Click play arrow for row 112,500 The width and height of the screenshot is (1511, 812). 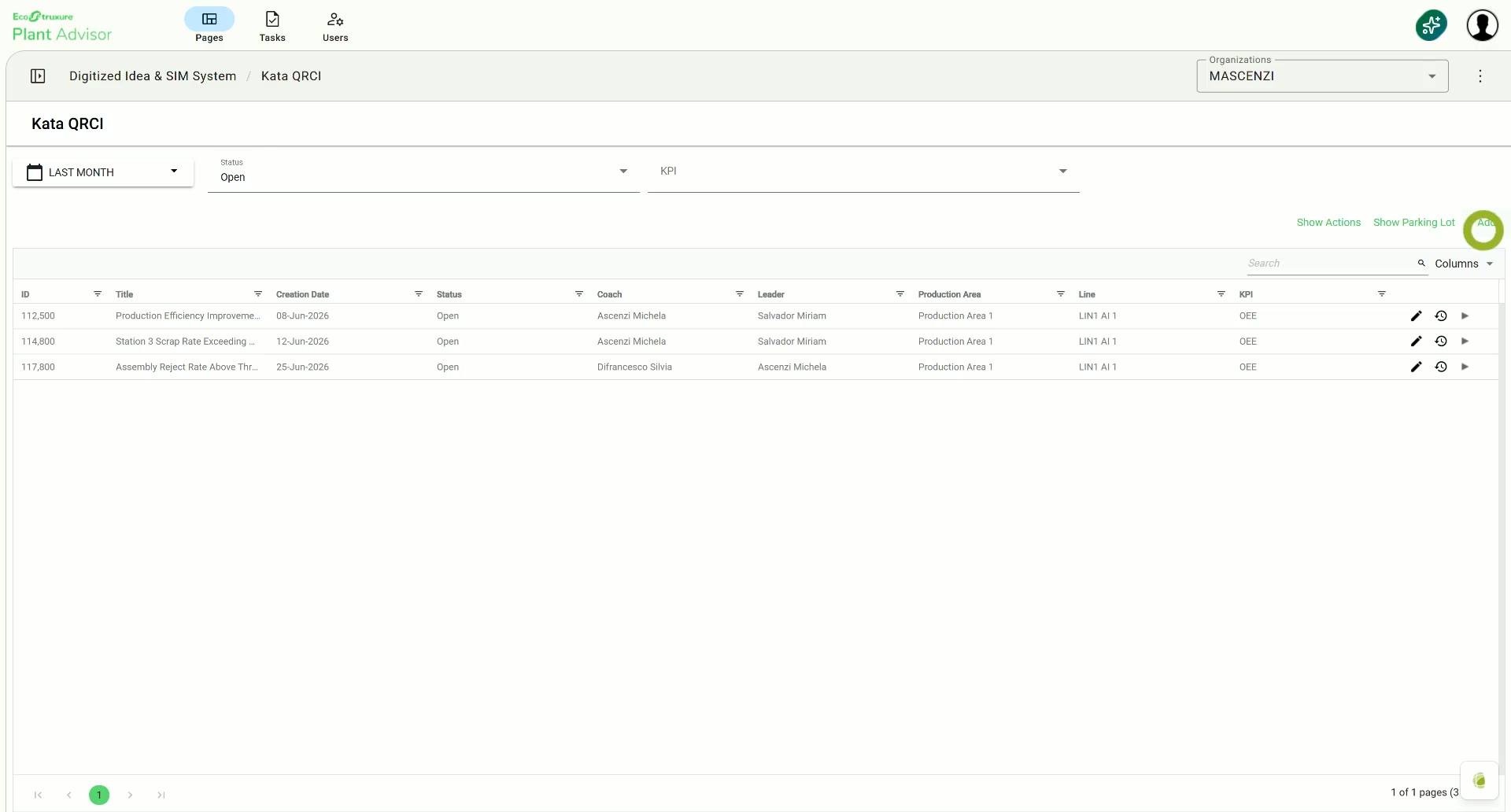(1465, 316)
